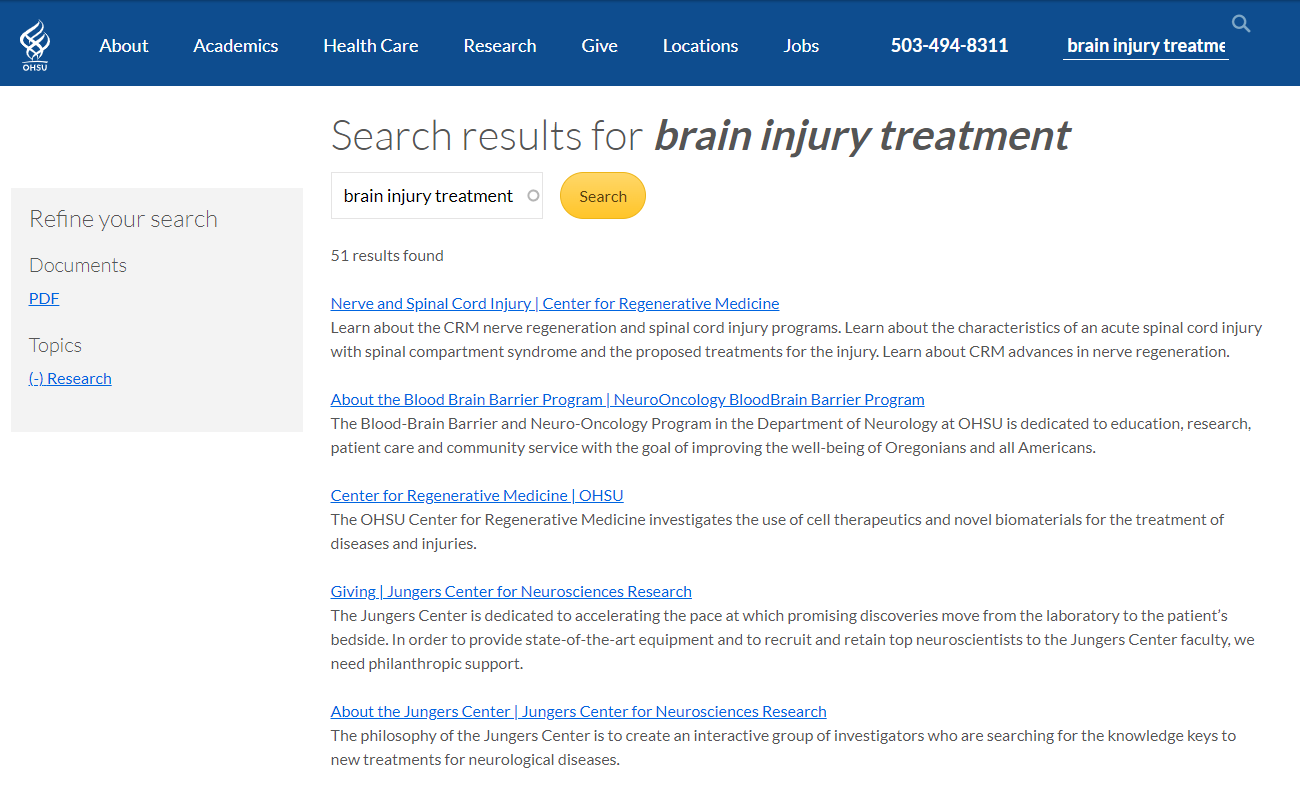Open the Health Care menu
Image resolution: width=1300 pixels, height=800 pixels.
pos(370,46)
